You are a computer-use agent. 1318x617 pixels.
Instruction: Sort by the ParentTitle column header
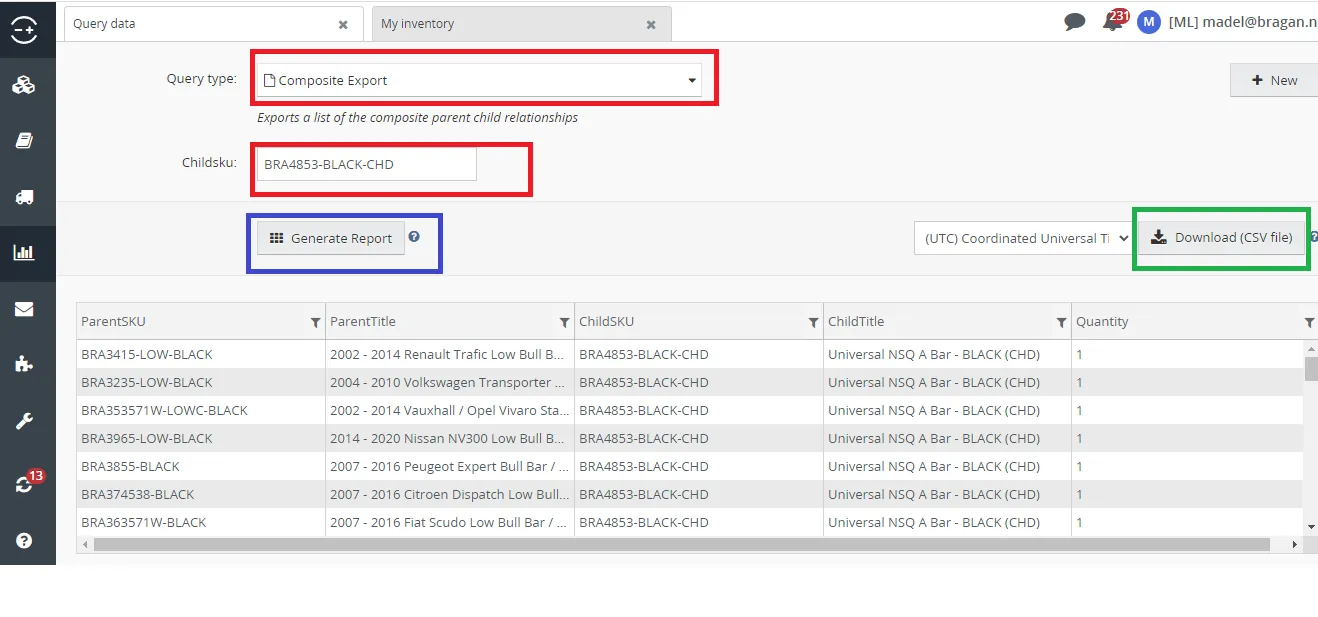tap(363, 321)
